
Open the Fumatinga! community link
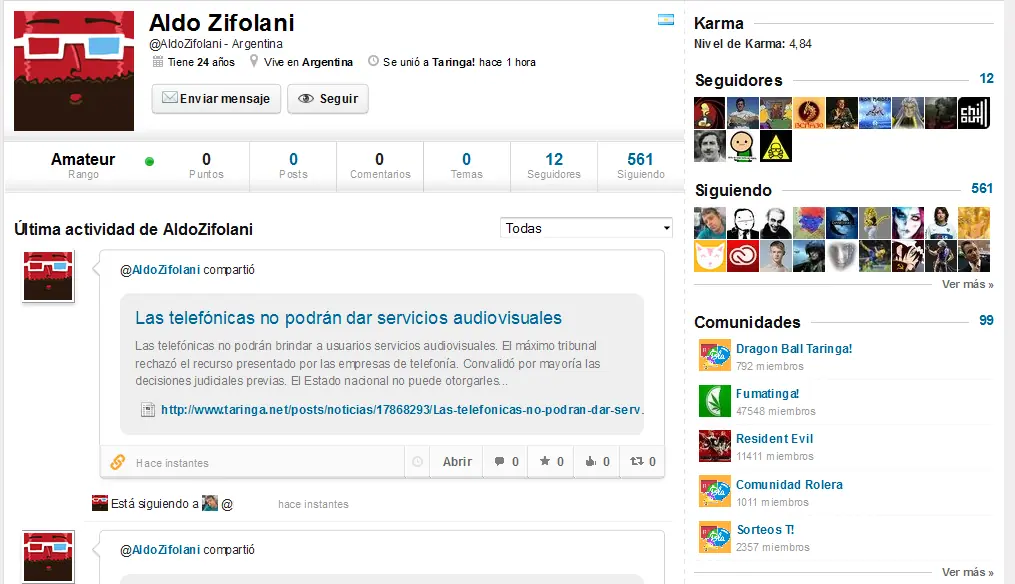pyautogui.click(x=767, y=394)
